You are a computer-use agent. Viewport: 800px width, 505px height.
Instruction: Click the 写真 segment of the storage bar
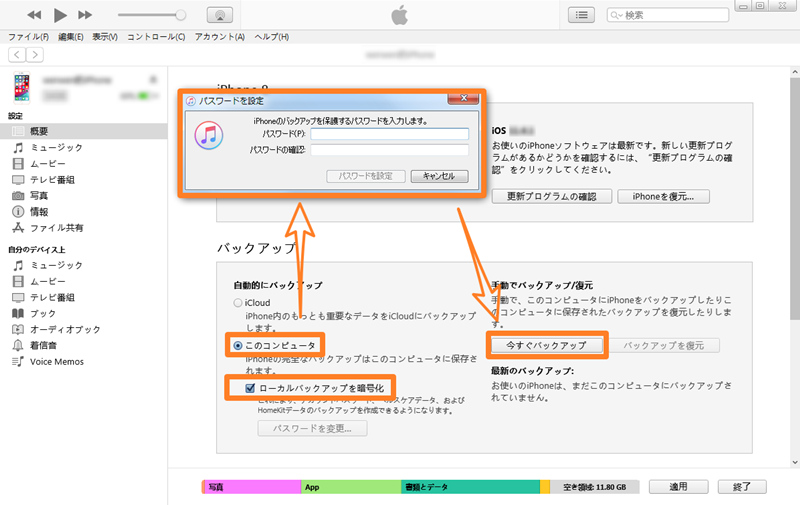[252, 487]
